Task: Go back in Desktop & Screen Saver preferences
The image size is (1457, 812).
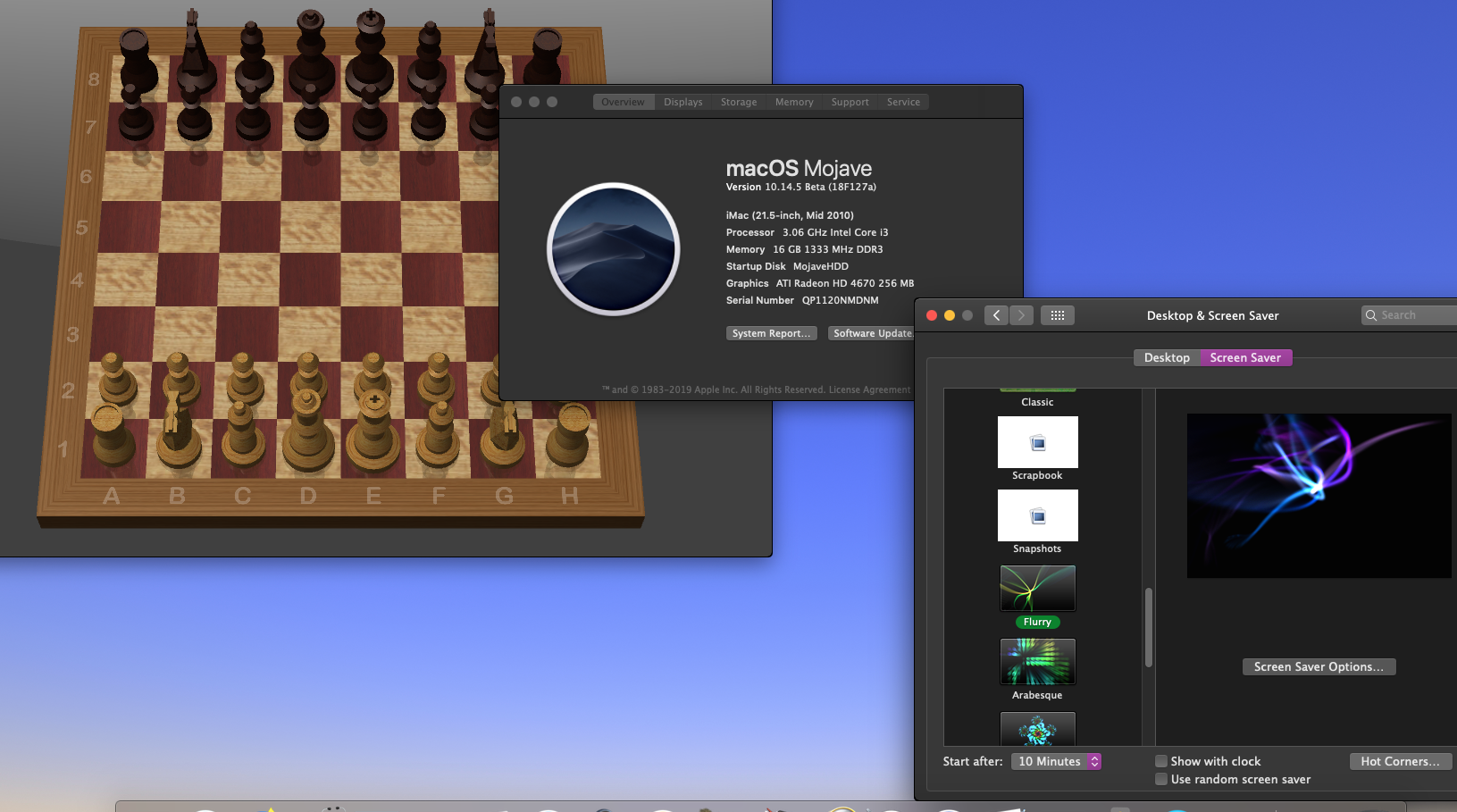Action: click(997, 315)
